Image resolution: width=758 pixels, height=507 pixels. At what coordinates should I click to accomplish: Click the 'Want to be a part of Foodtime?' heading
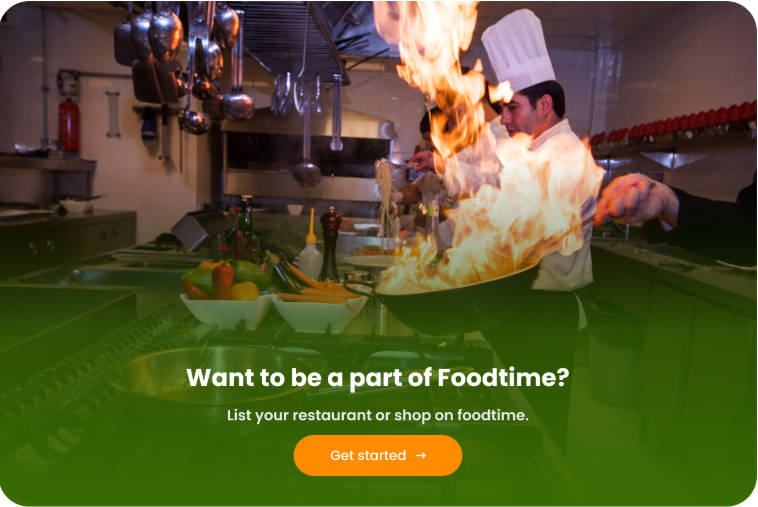378,377
